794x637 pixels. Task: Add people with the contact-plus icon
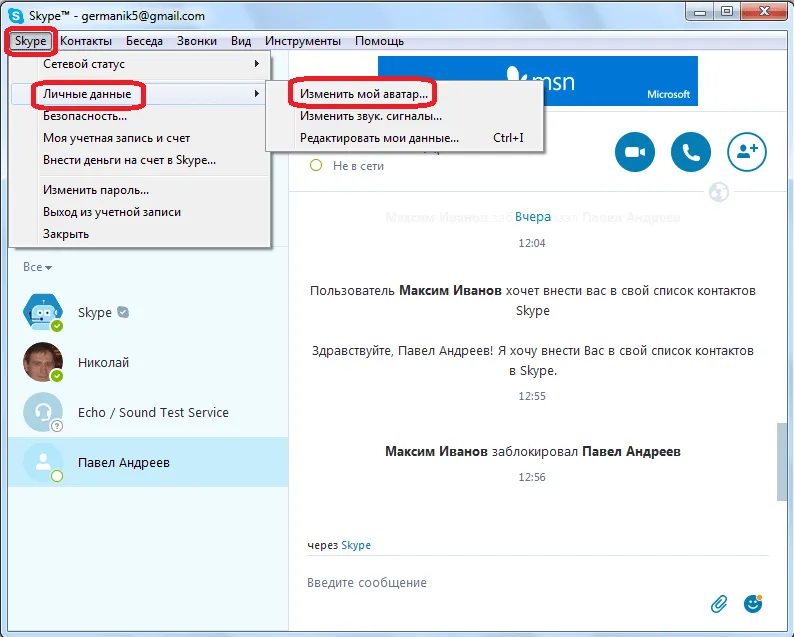click(747, 152)
